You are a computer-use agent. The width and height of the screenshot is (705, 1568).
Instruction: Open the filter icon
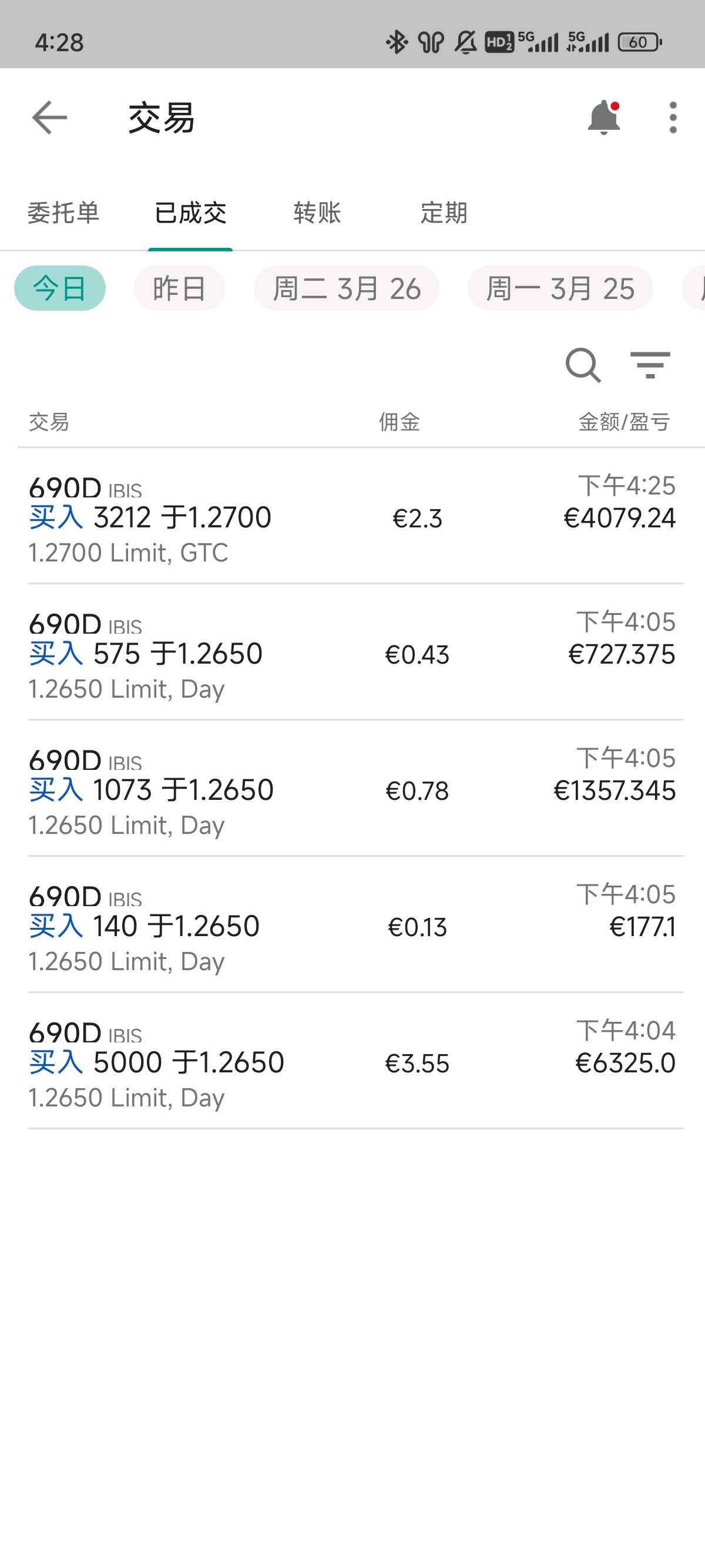click(650, 365)
